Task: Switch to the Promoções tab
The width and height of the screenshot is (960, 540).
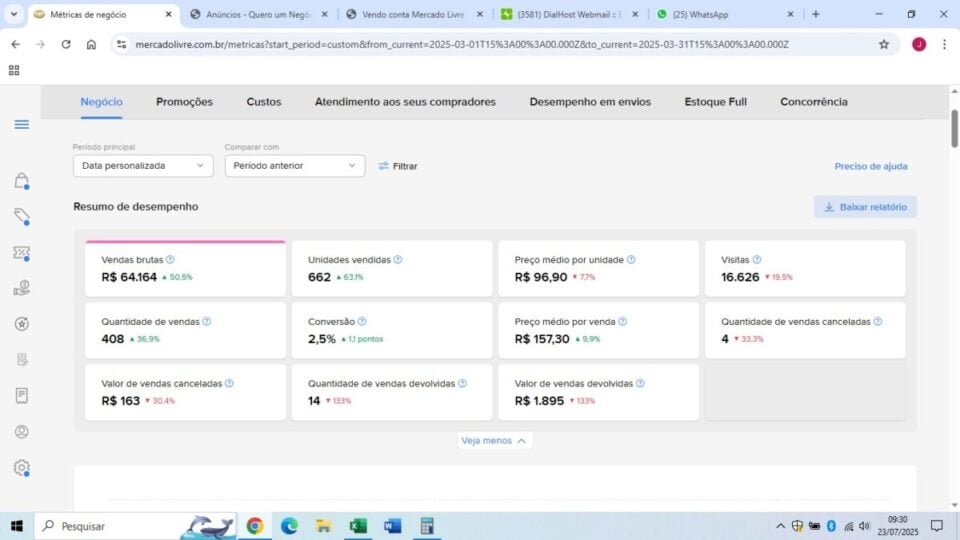Action: 184,102
